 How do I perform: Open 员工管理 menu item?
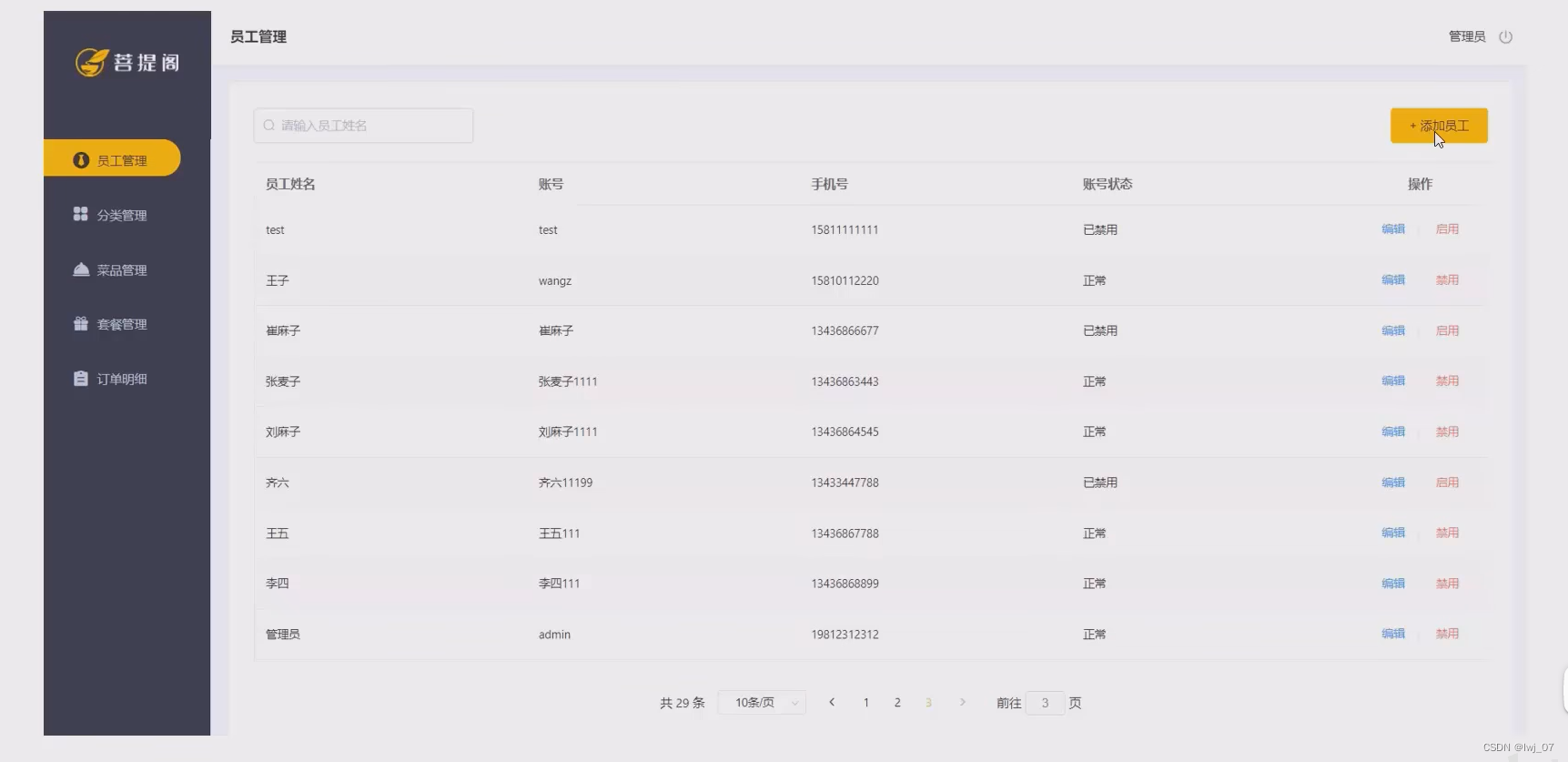coord(112,158)
